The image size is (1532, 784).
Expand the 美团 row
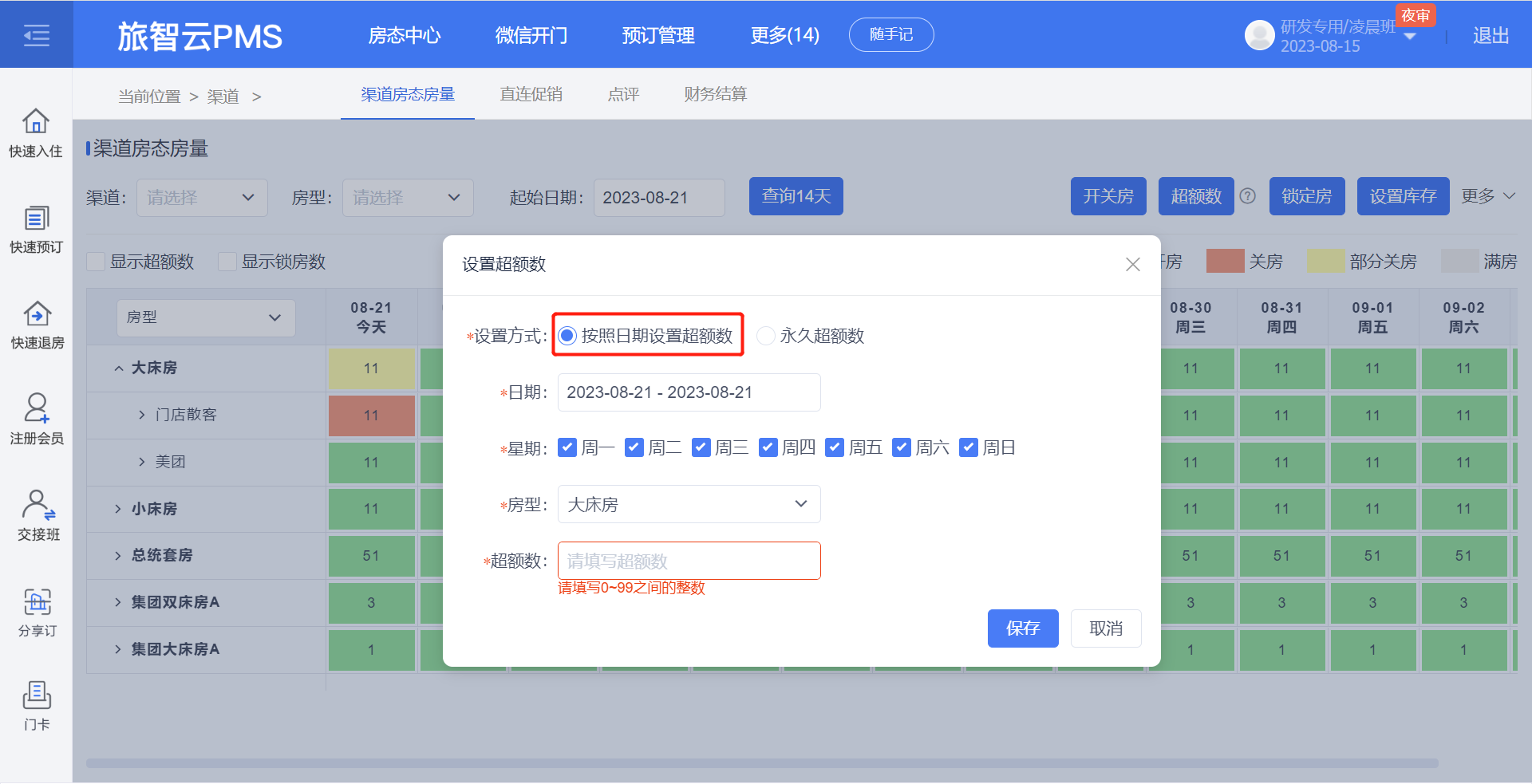142,462
